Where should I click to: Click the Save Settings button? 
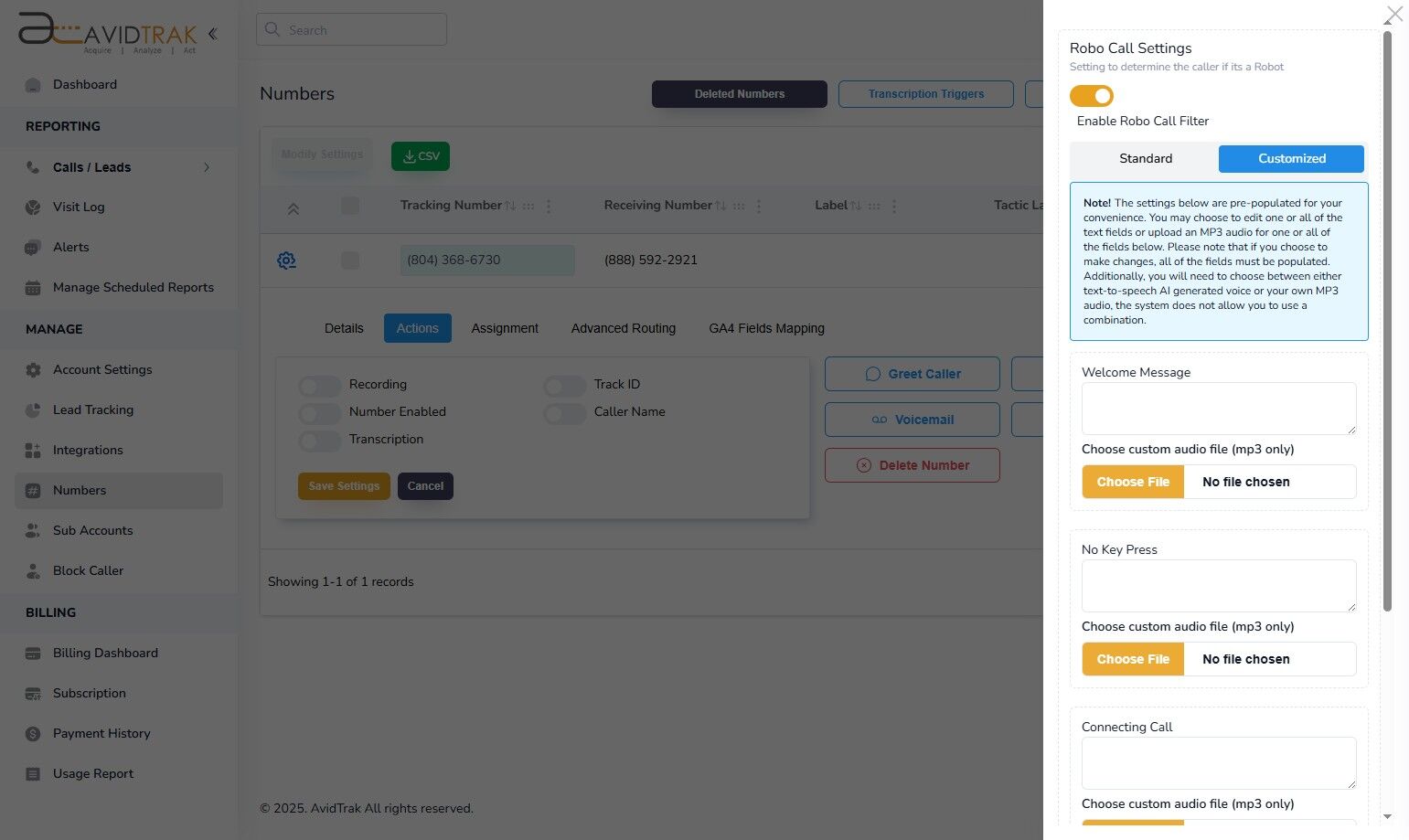click(344, 485)
